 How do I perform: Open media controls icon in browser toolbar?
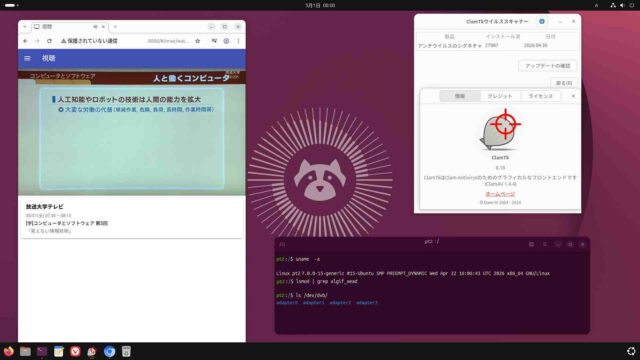click(214, 41)
